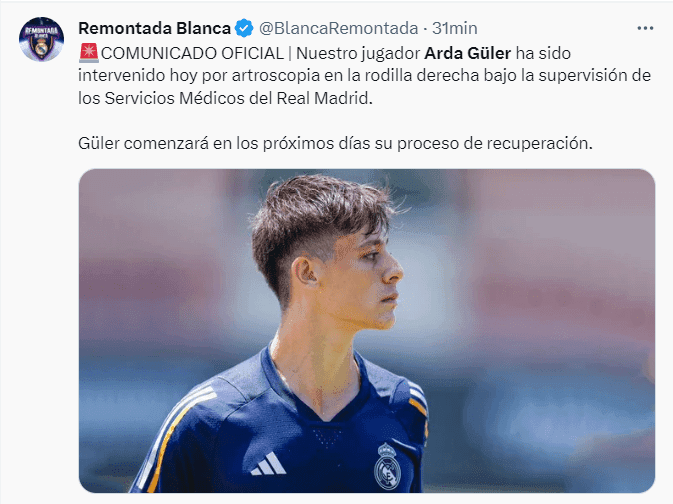Click the Adidas logo on the shirt
Viewport: 673px width, 504px height.
point(269,464)
